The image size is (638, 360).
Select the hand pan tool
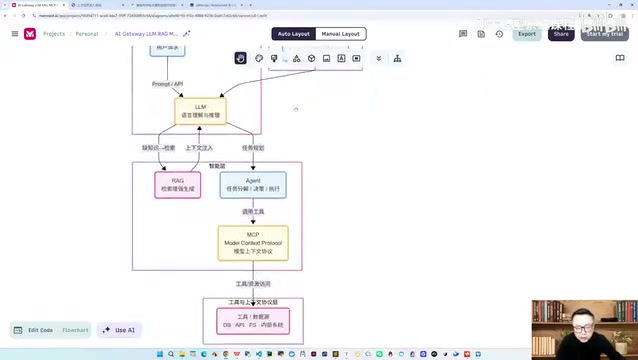pos(240,58)
